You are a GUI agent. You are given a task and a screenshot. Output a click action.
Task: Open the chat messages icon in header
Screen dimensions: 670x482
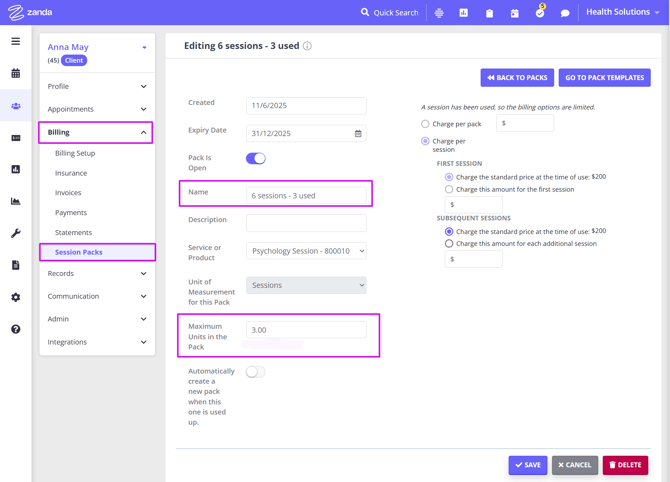565,13
